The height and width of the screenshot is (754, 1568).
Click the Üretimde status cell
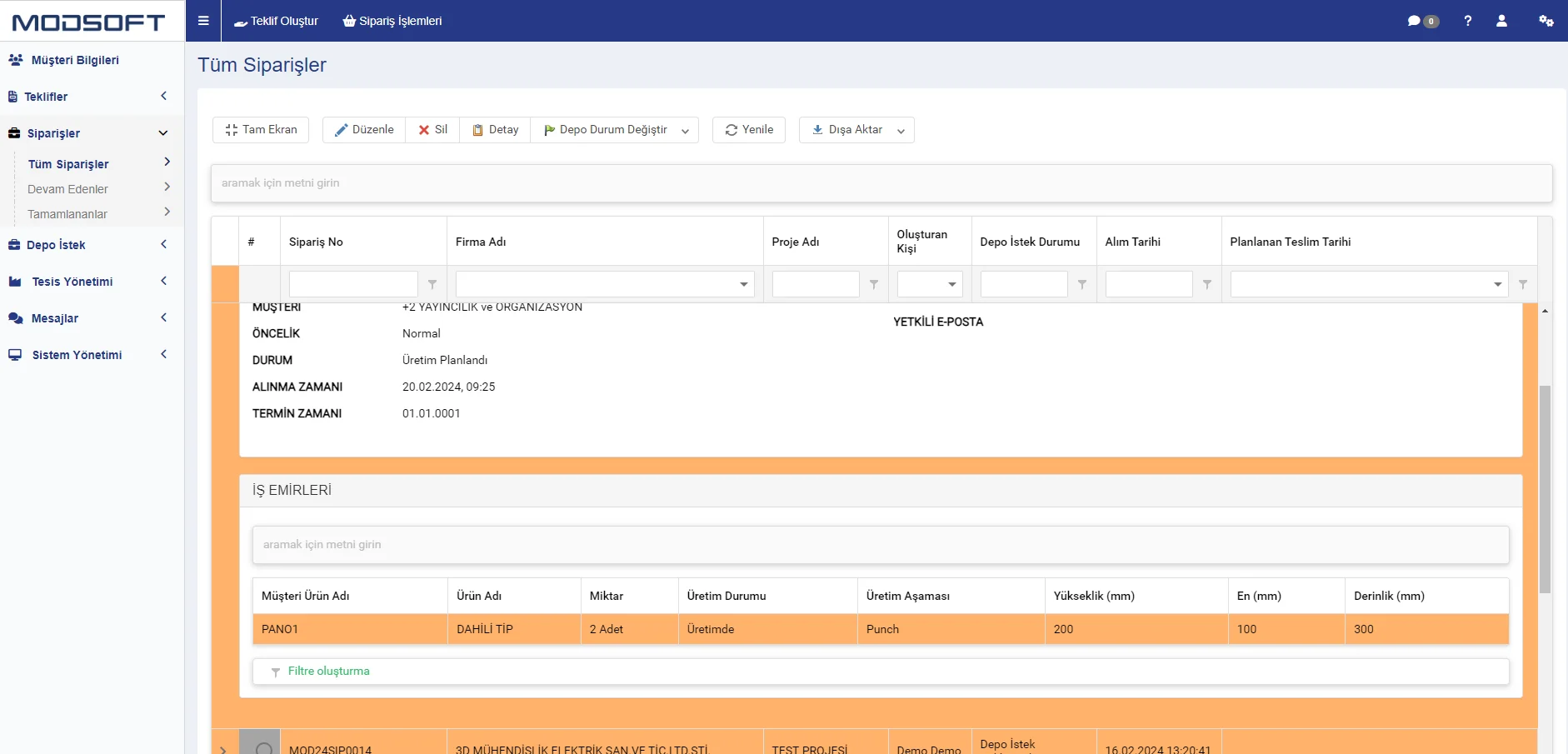pos(767,629)
